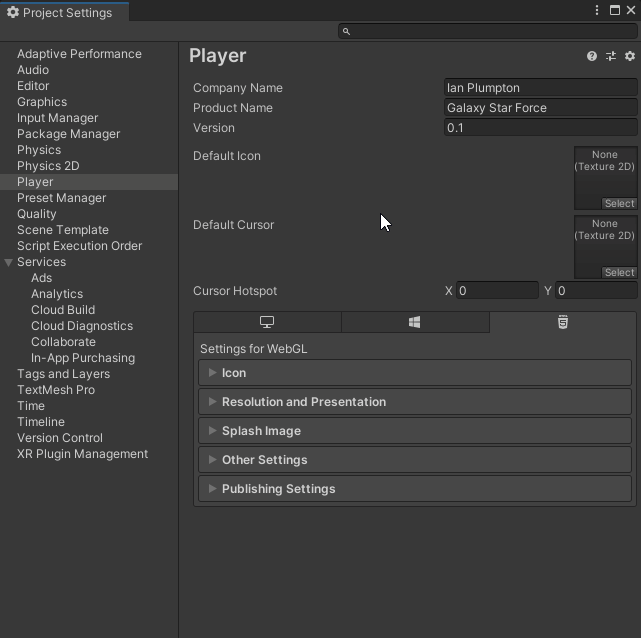This screenshot has height=638, width=641.
Task: Select Player in the sidebar
Action: pos(89,182)
